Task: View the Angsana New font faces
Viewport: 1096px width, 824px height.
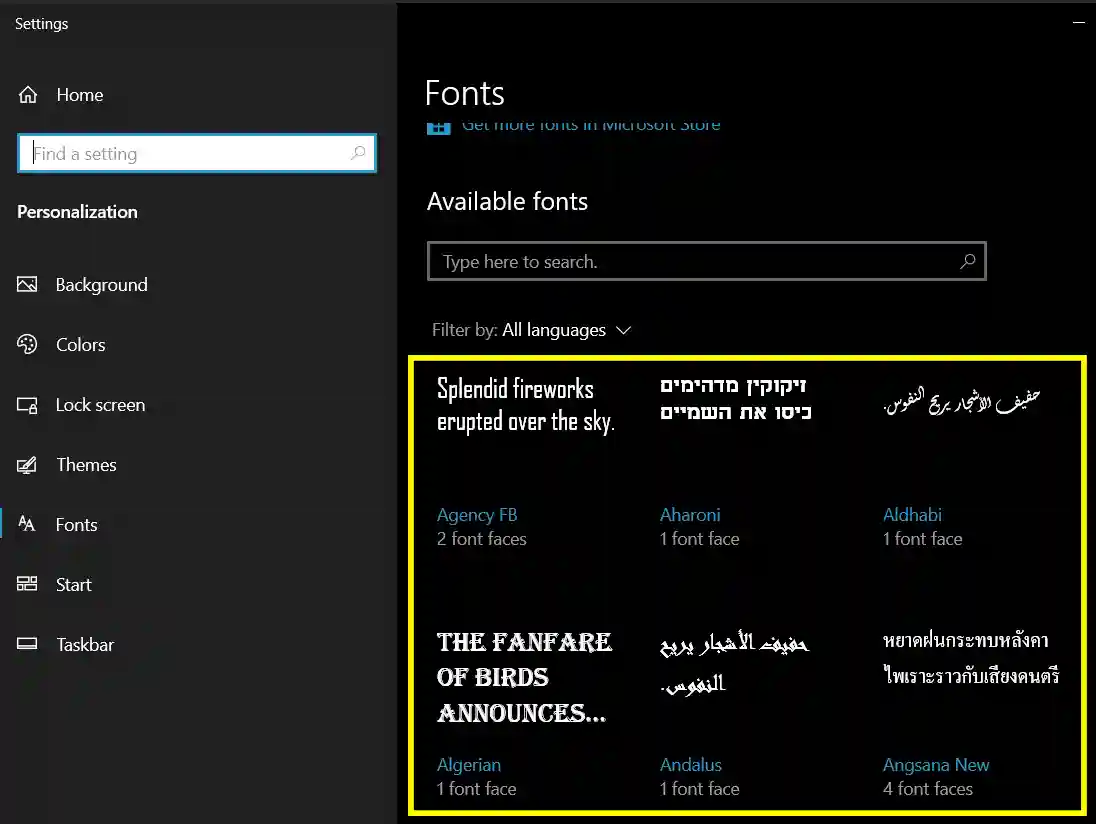Action: (936, 764)
